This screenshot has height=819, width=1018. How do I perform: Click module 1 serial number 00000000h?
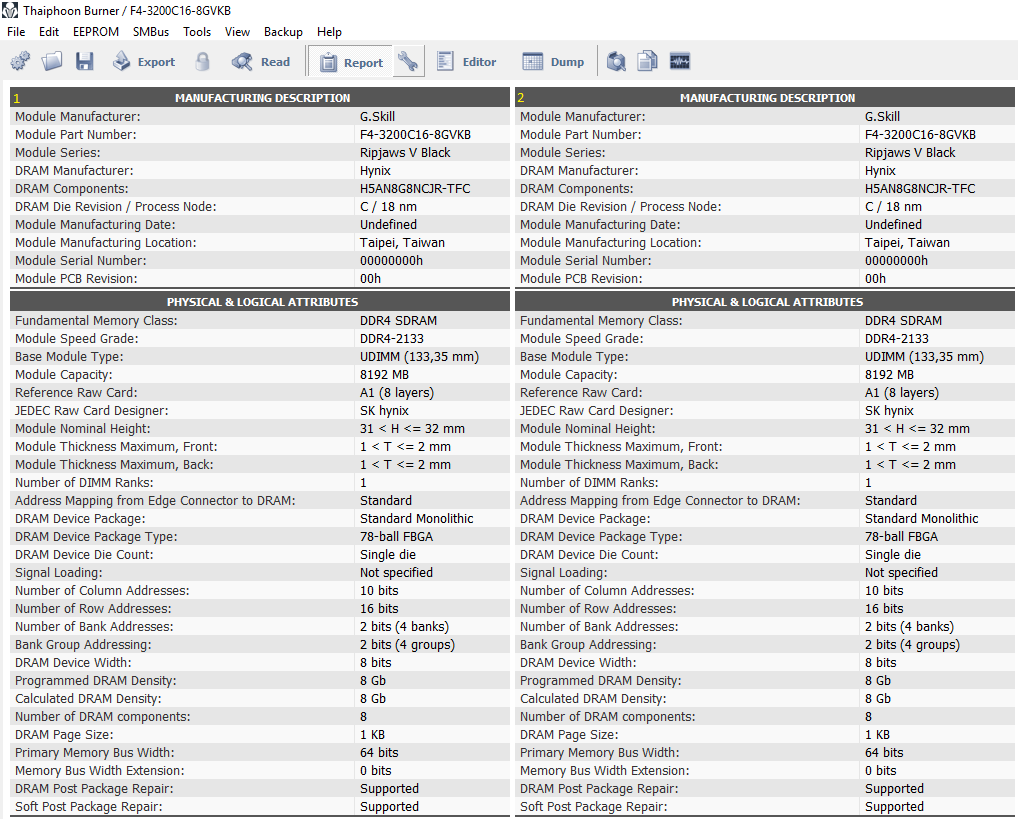click(x=391, y=260)
